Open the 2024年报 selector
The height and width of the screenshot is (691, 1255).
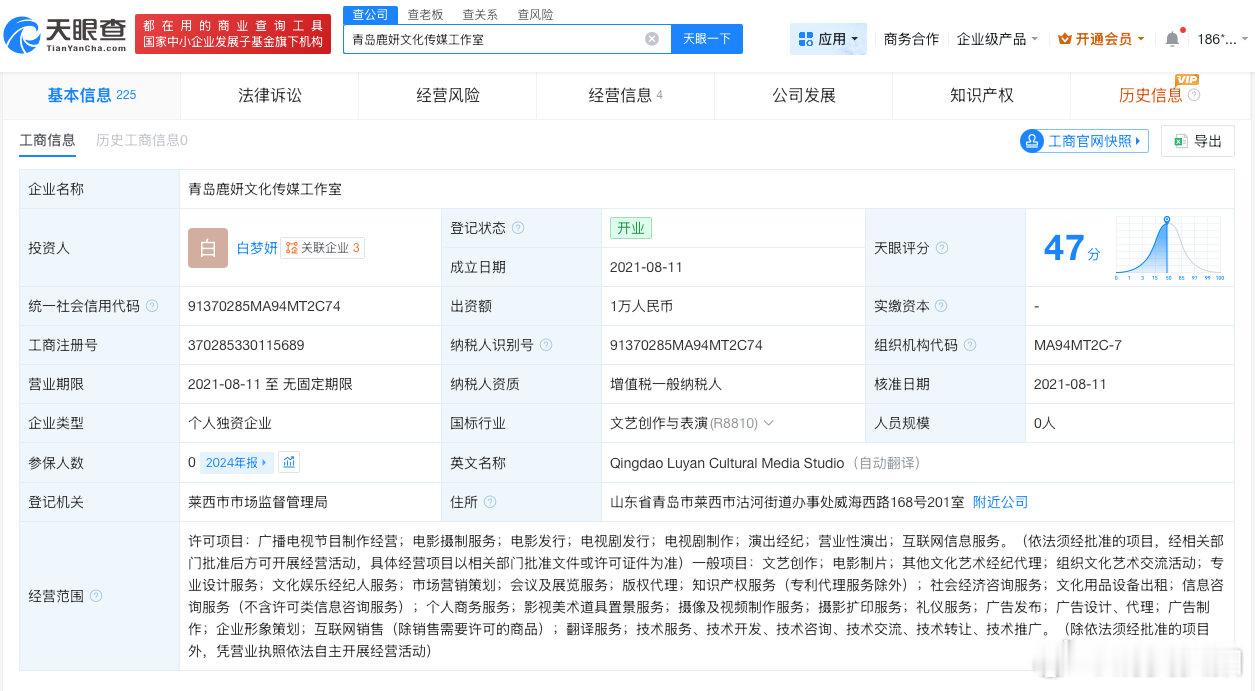(236, 462)
